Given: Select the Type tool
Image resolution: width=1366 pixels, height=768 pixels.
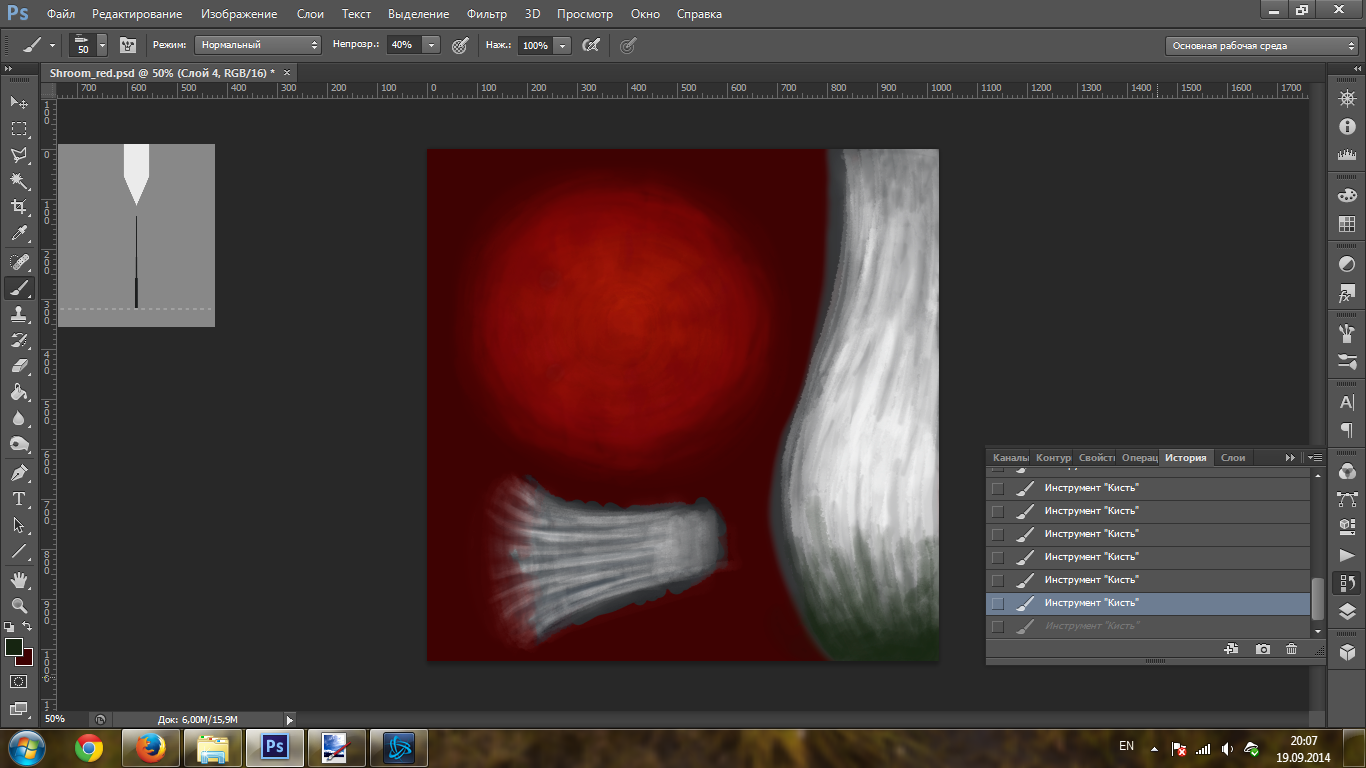Looking at the screenshot, I should click(x=19, y=499).
